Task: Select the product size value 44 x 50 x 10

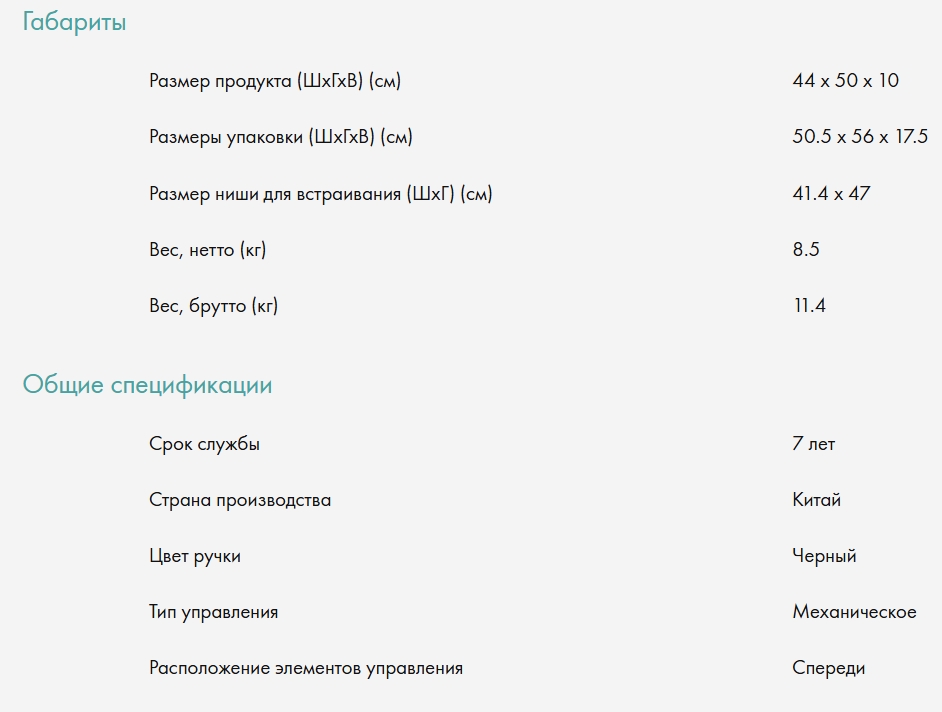Action: click(845, 81)
